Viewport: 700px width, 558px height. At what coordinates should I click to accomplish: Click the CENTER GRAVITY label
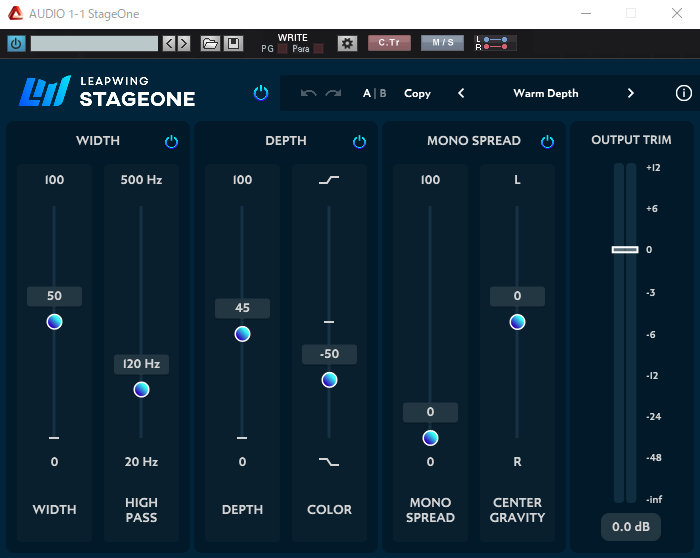[517, 510]
